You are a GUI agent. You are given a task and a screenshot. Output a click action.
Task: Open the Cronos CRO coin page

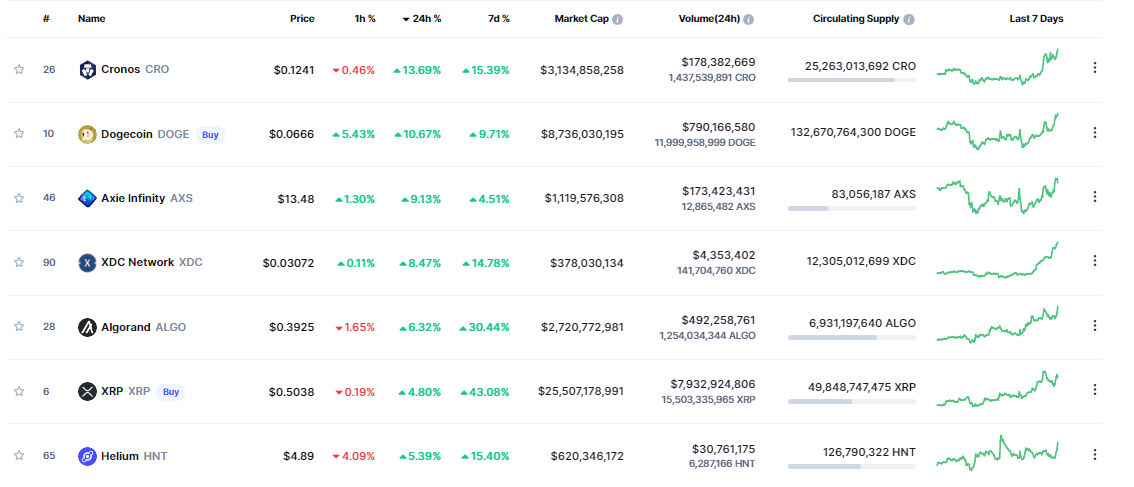pyautogui.click(x=135, y=69)
